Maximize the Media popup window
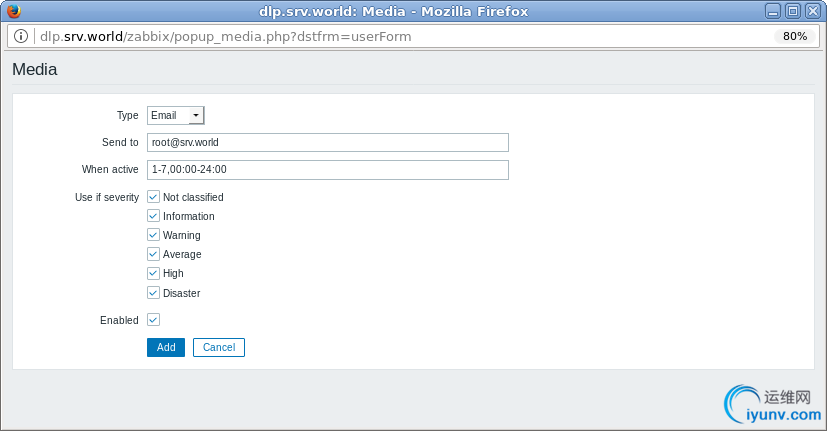The width and height of the screenshot is (827, 431). [793, 11]
